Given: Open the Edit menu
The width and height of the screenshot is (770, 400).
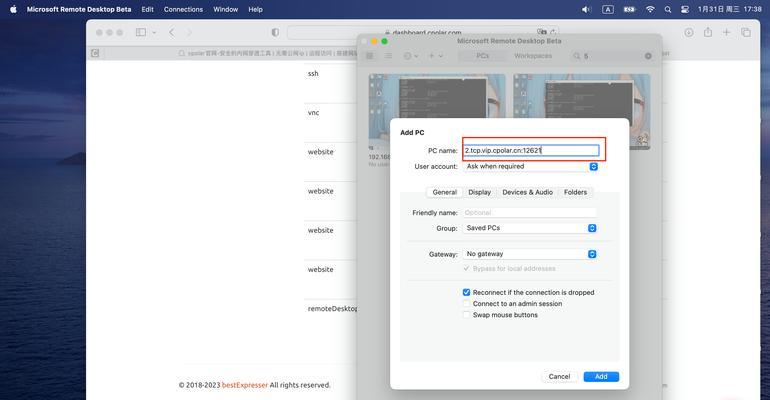Looking at the screenshot, I should pyautogui.click(x=147, y=9).
